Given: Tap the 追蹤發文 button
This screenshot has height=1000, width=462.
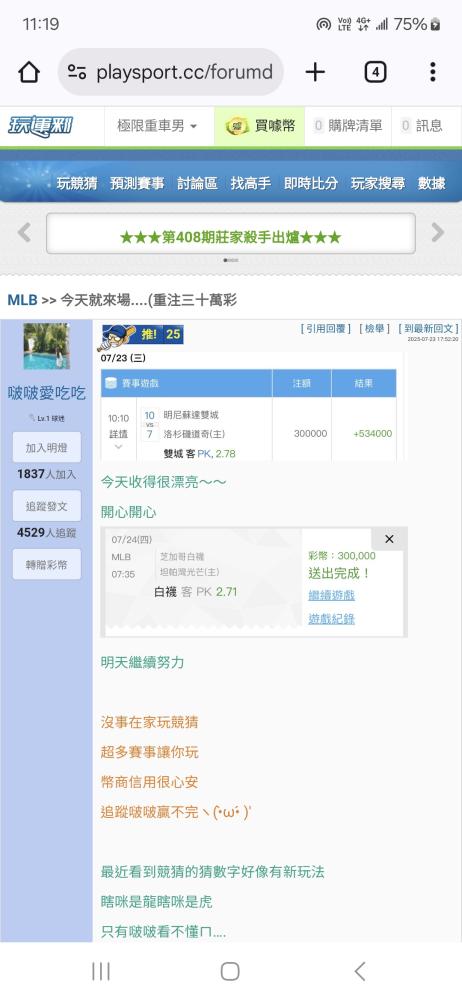Looking at the screenshot, I should [x=47, y=506].
